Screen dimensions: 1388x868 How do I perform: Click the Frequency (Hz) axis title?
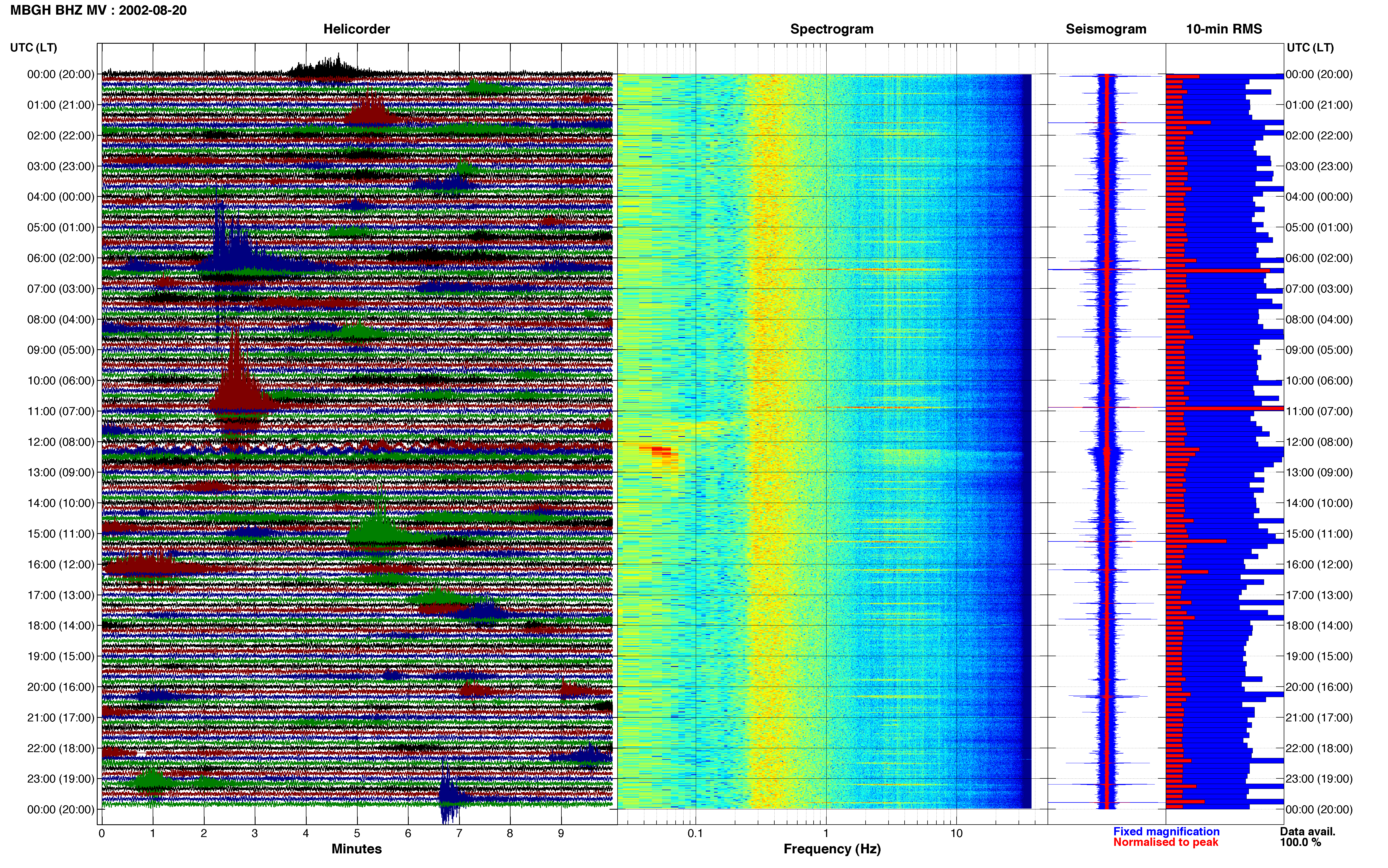coord(832,849)
